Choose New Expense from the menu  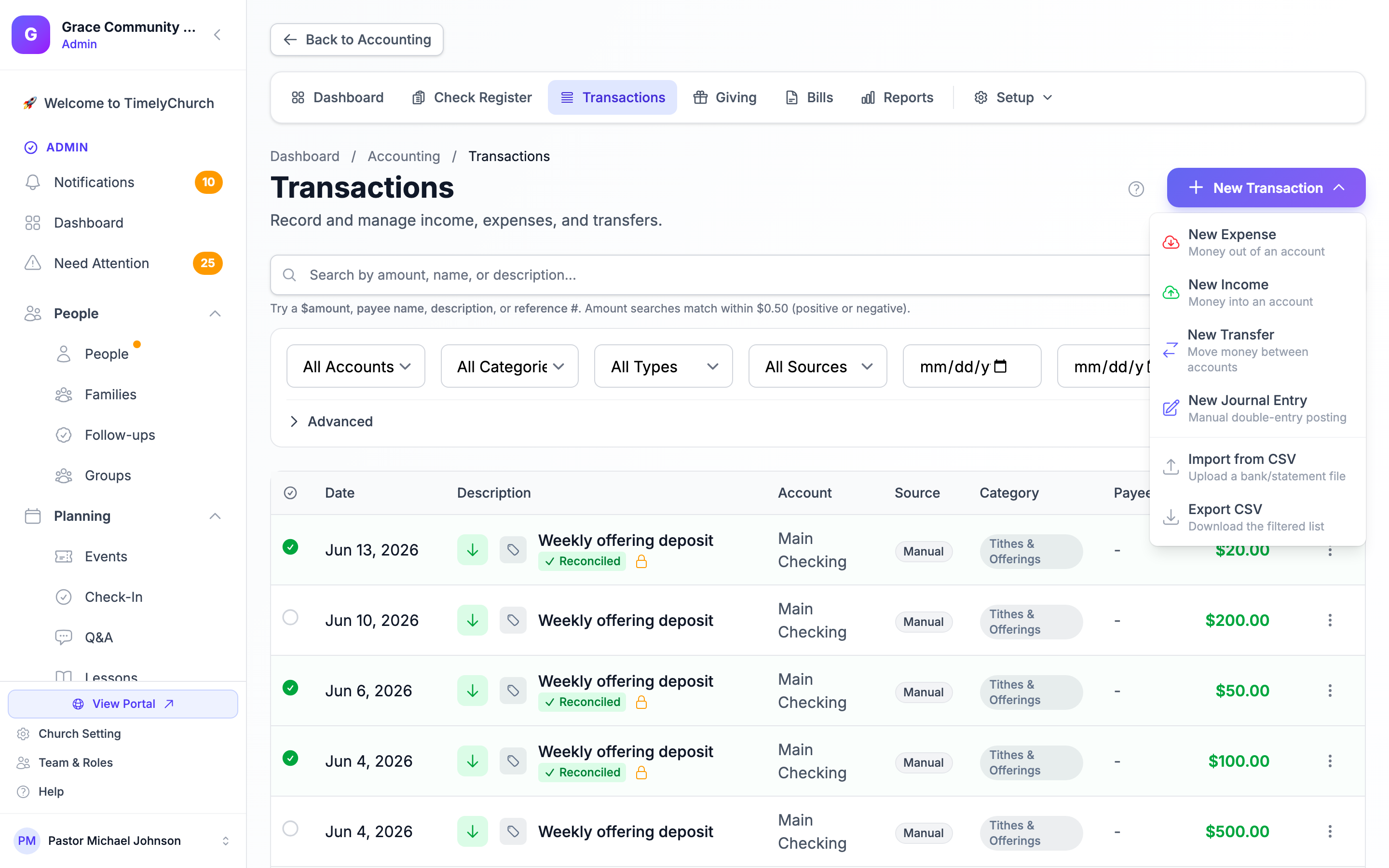(1257, 242)
